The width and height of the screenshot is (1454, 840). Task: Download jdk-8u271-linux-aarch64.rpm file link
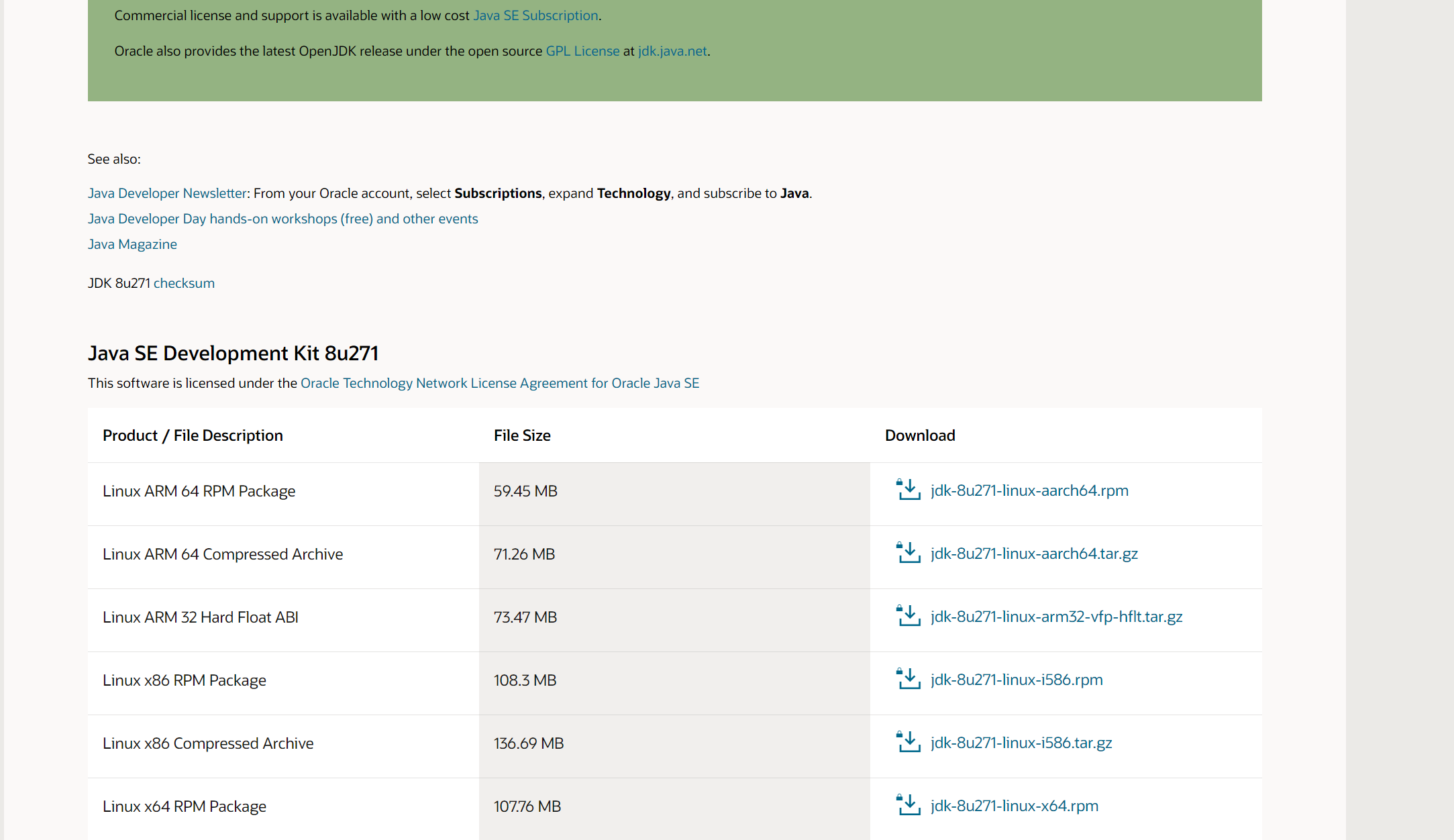(1029, 490)
